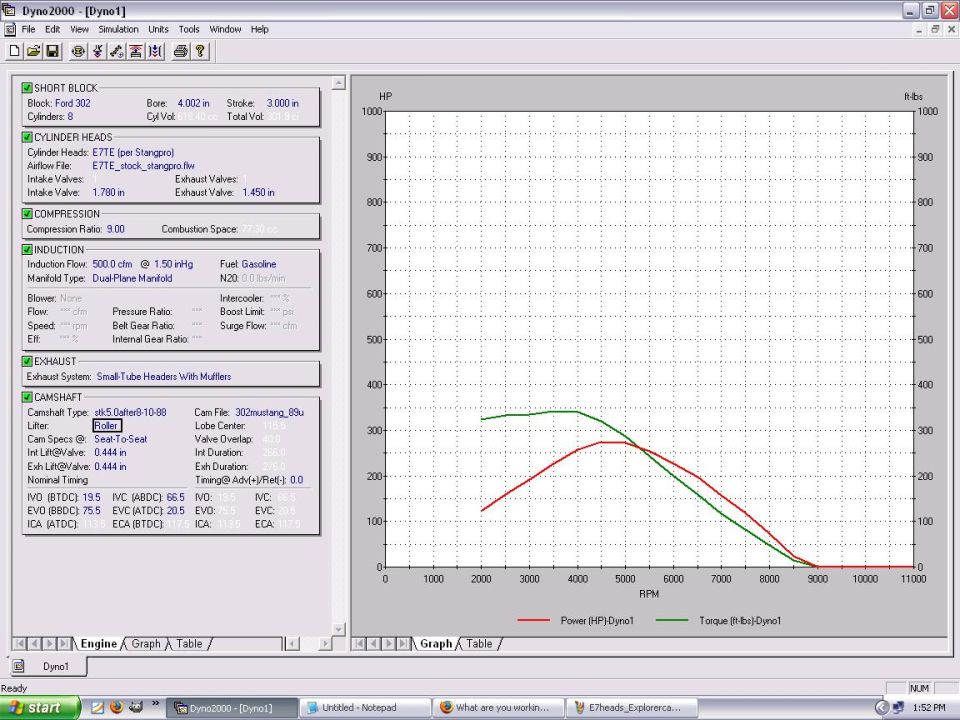Open the Tools menu
Image resolution: width=960 pixels, height=720 pixels.
tap(189, 29)
